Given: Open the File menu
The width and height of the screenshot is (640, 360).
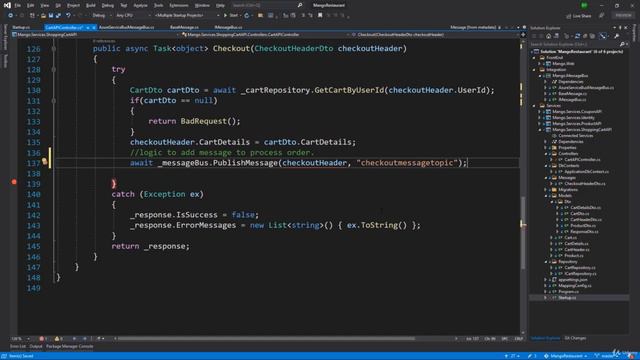Looking at the screenshot, I should [18, 5].
